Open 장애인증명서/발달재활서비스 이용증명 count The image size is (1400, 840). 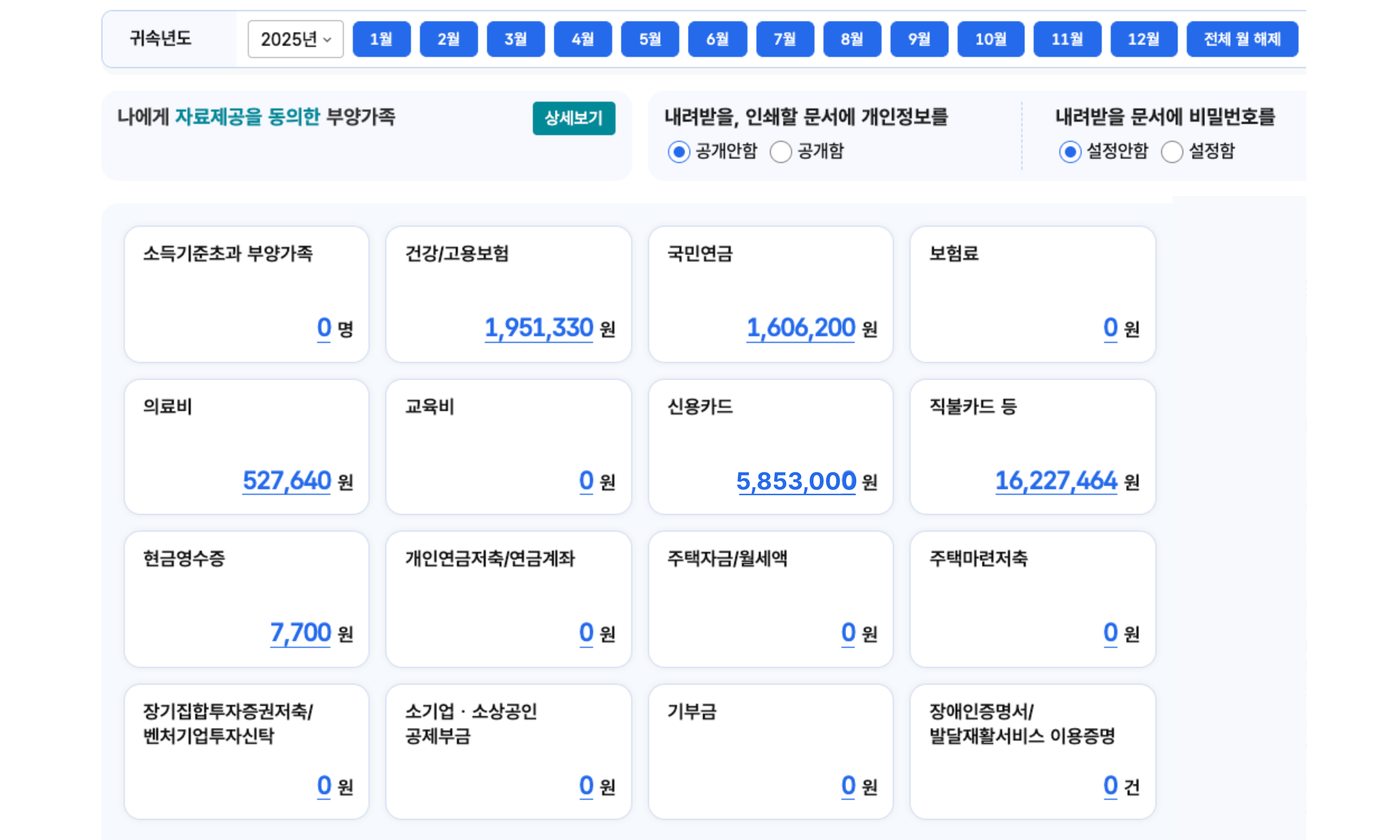click(x=1110, y=785)
